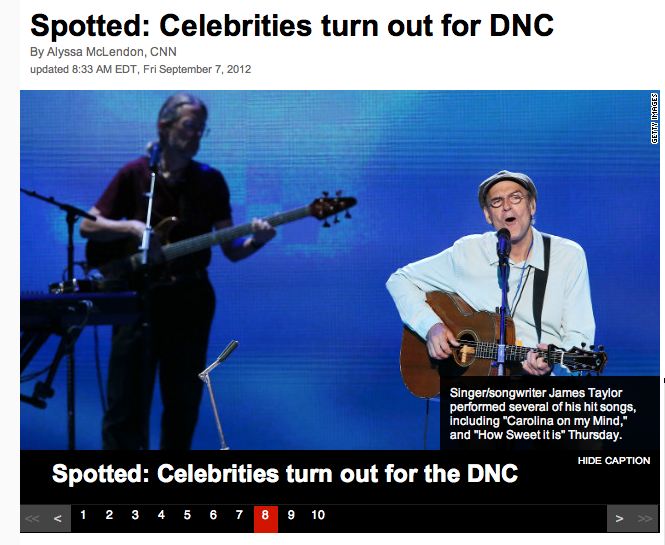
Task: Open slide 9 of the gallery
Action: (x=291, y=515)
